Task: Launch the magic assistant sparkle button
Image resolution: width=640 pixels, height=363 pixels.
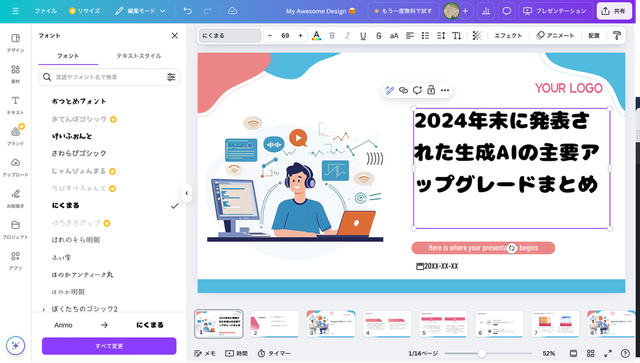Action: pyautogui.click(x=16, y=345)
